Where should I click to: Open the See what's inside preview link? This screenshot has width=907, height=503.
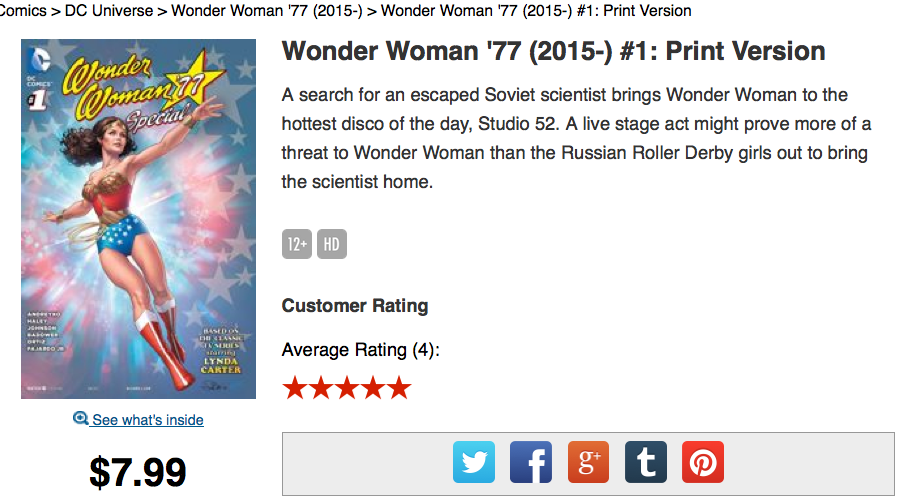tap(147, 420)
